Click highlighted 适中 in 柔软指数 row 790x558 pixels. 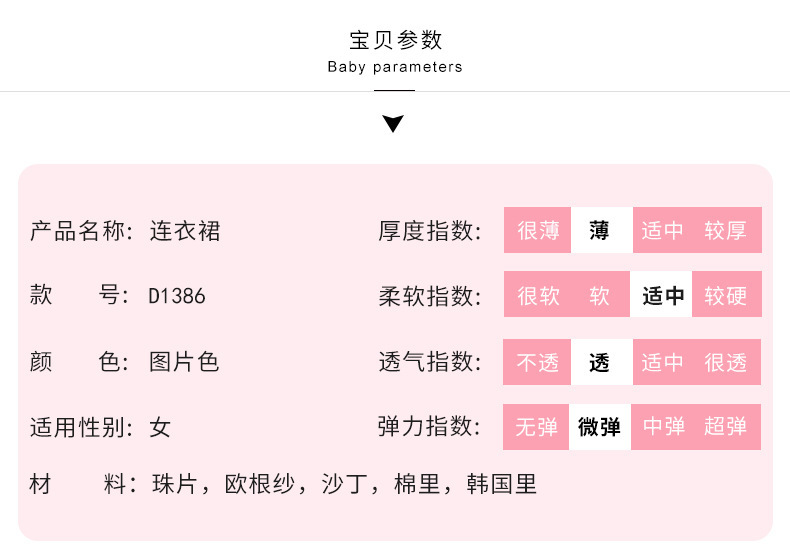pos(663,296)
